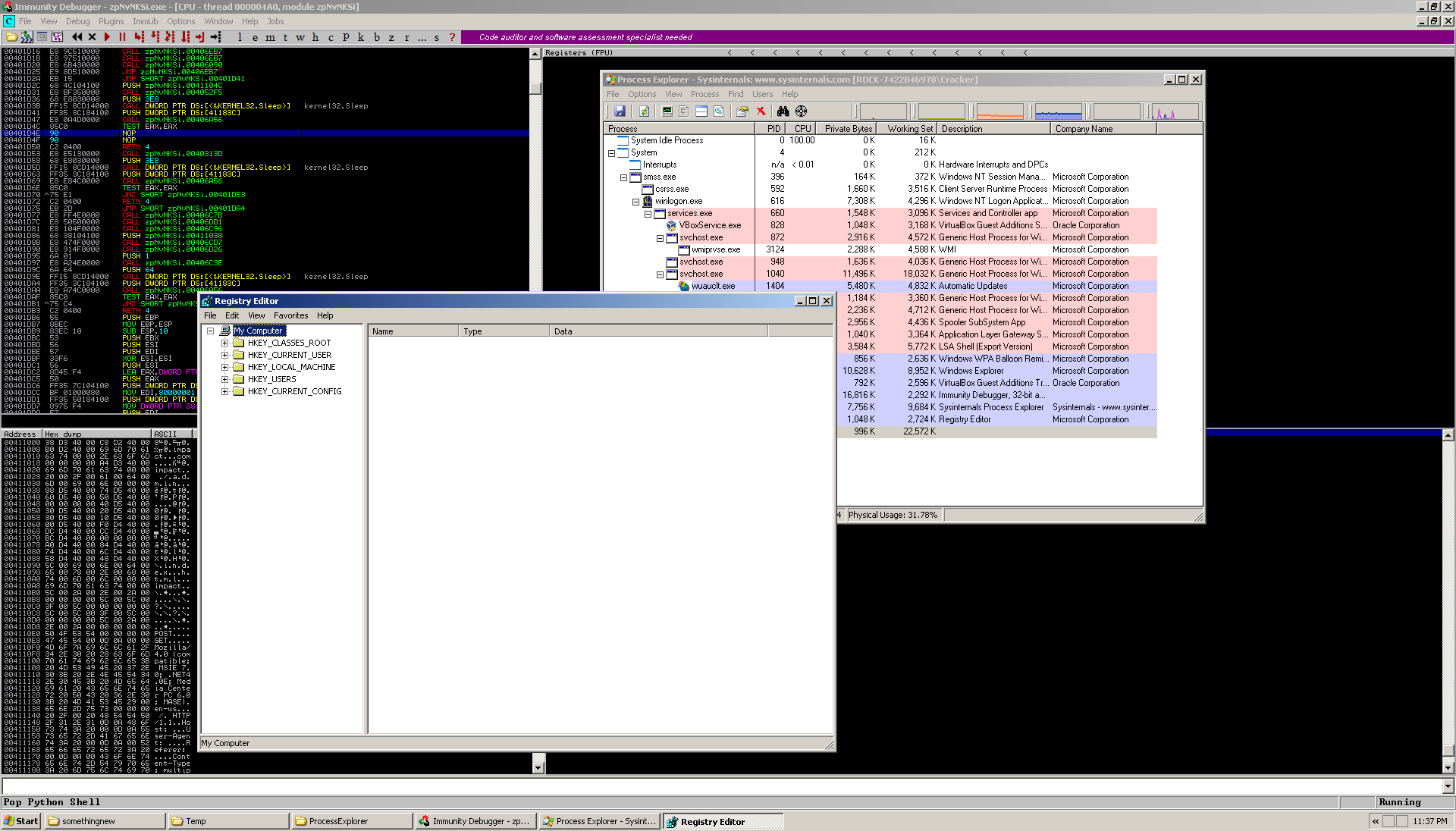Screen dimensions: 1456x831
Task: Expand HKEY_CURRENT_USER in Registry Editor
Action: [224, 355]
